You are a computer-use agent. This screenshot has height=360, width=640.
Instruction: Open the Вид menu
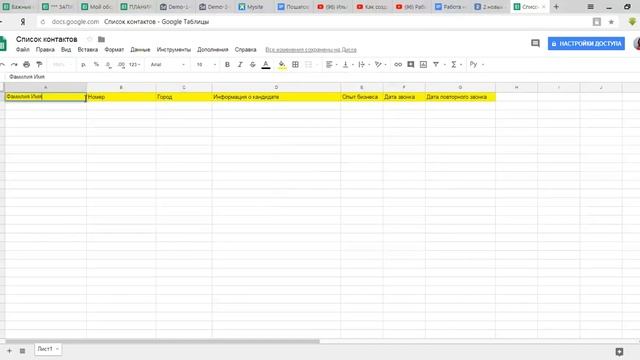[66, 49]
